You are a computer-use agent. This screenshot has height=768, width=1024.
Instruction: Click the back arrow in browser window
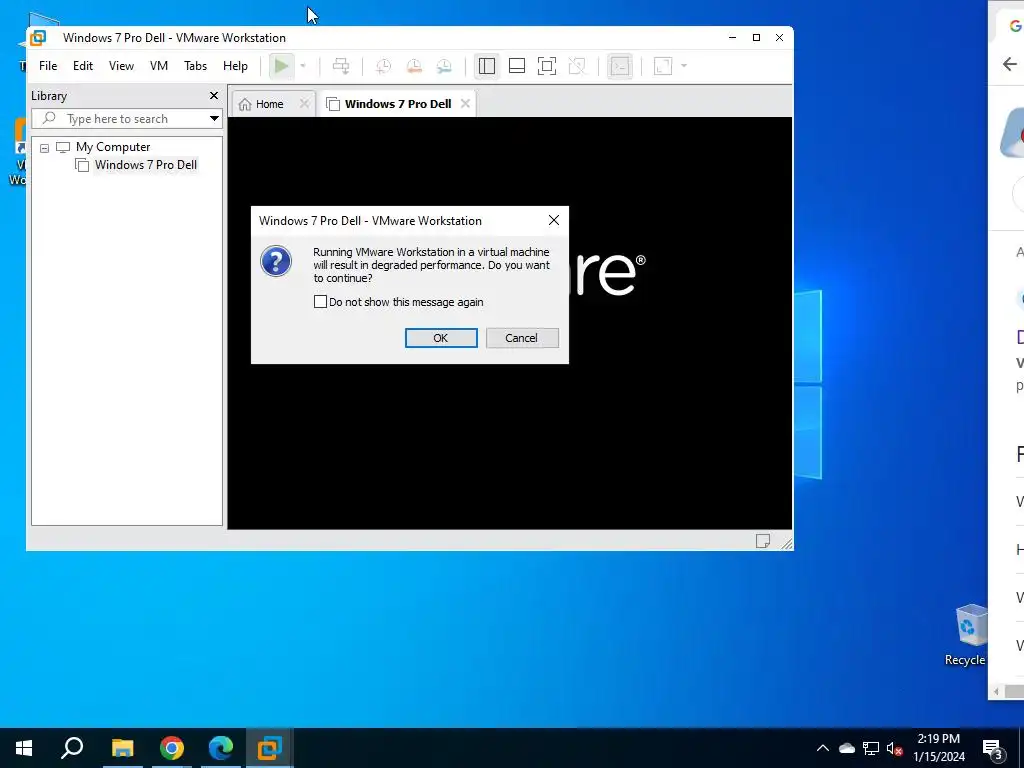1010,64
